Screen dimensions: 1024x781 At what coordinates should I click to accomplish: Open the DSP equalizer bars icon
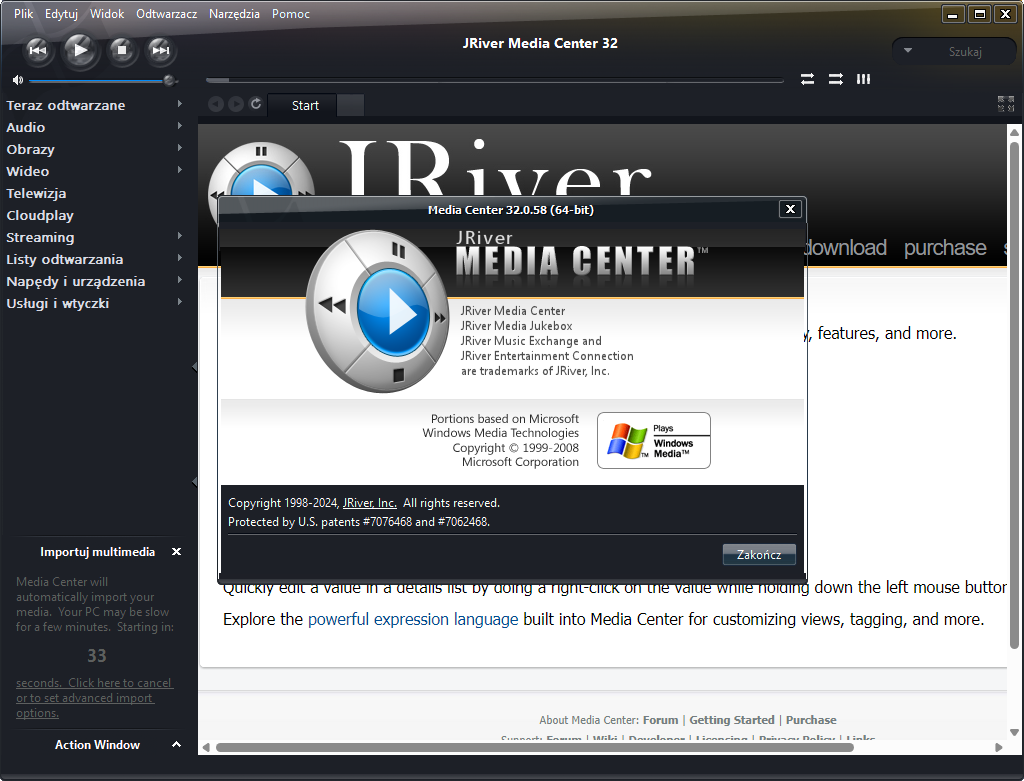863,79
